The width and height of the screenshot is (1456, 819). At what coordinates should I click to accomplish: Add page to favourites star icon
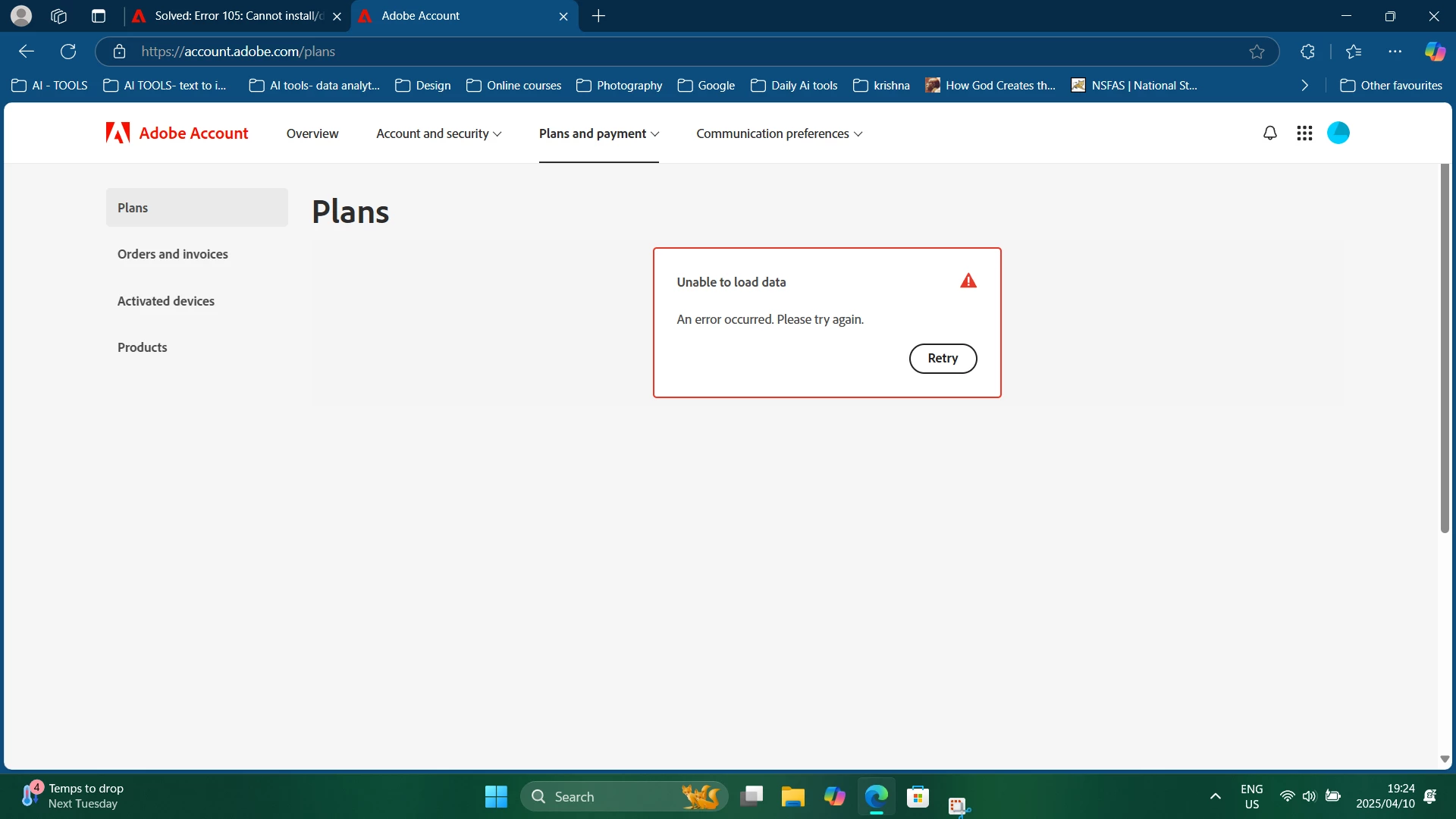[1257, 52]
